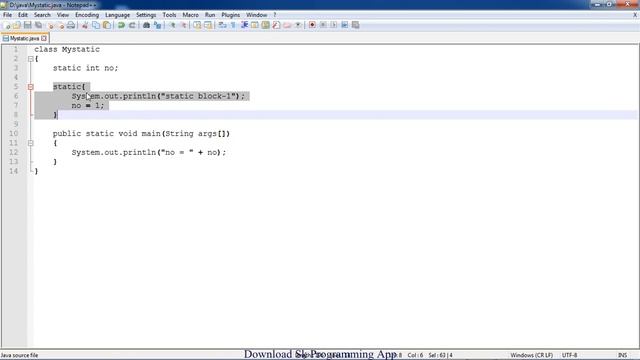Toggle Show Indent Guide button
The width and height of the screenshot is (640, 360).
click(x=244, y=25)
